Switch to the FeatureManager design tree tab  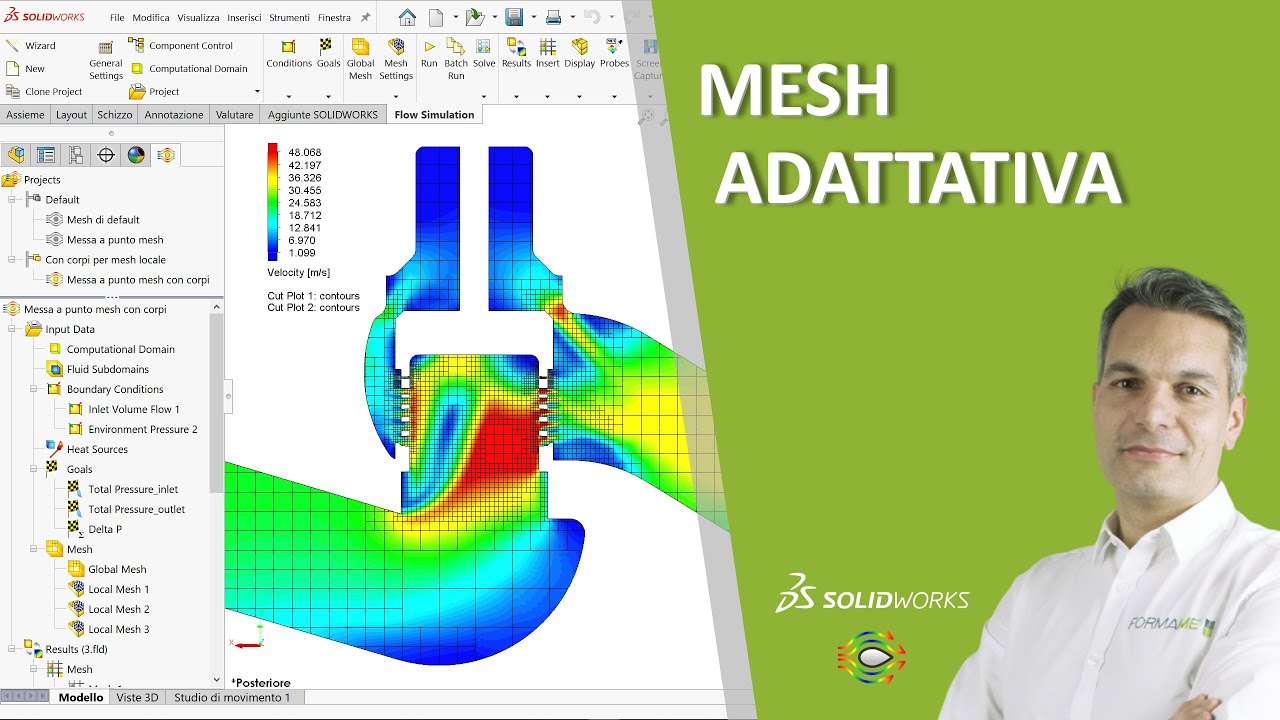pos(16,154)
